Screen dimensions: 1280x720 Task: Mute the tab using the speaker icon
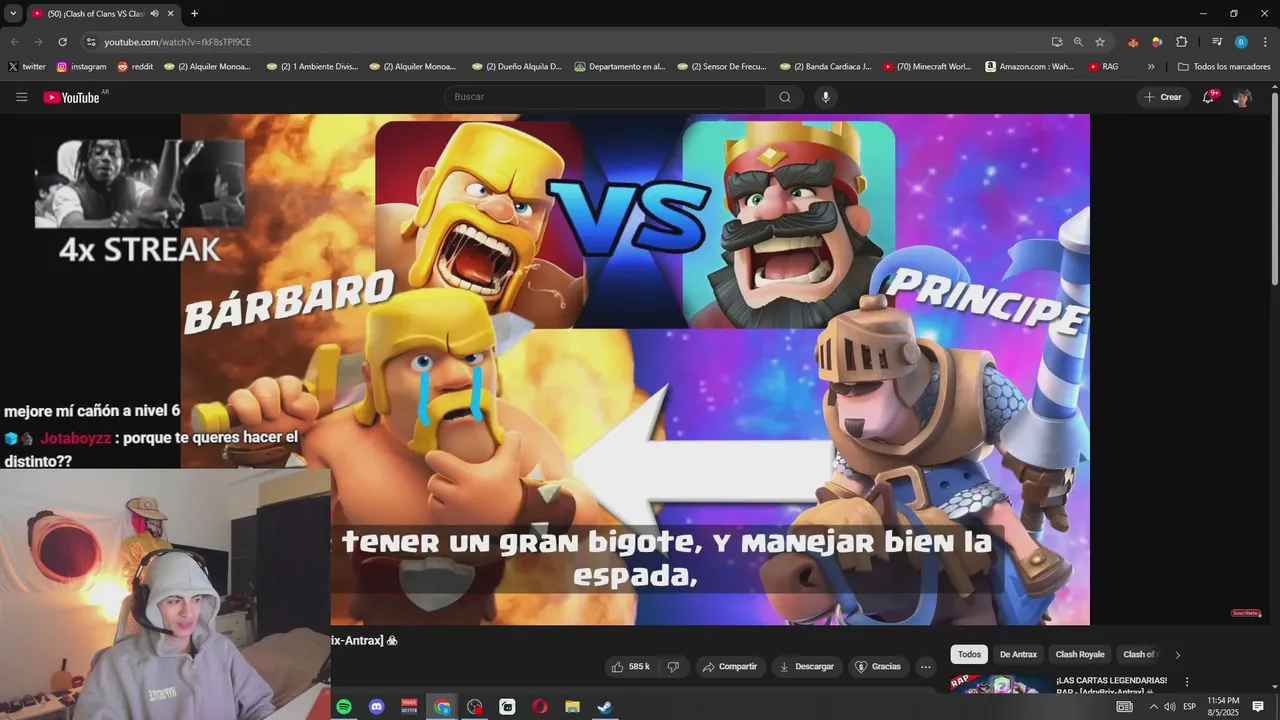(x=154, y=14)
